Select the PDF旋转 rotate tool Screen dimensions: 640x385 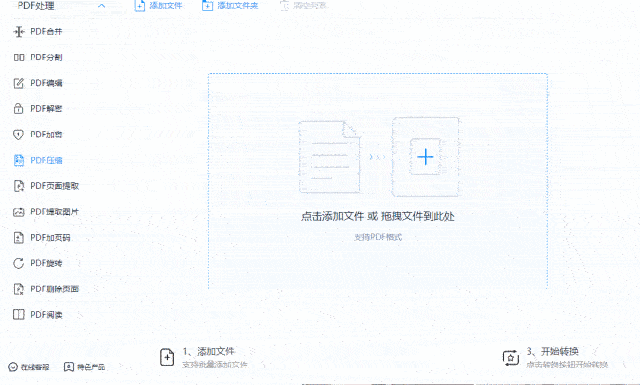click(38, 263)
